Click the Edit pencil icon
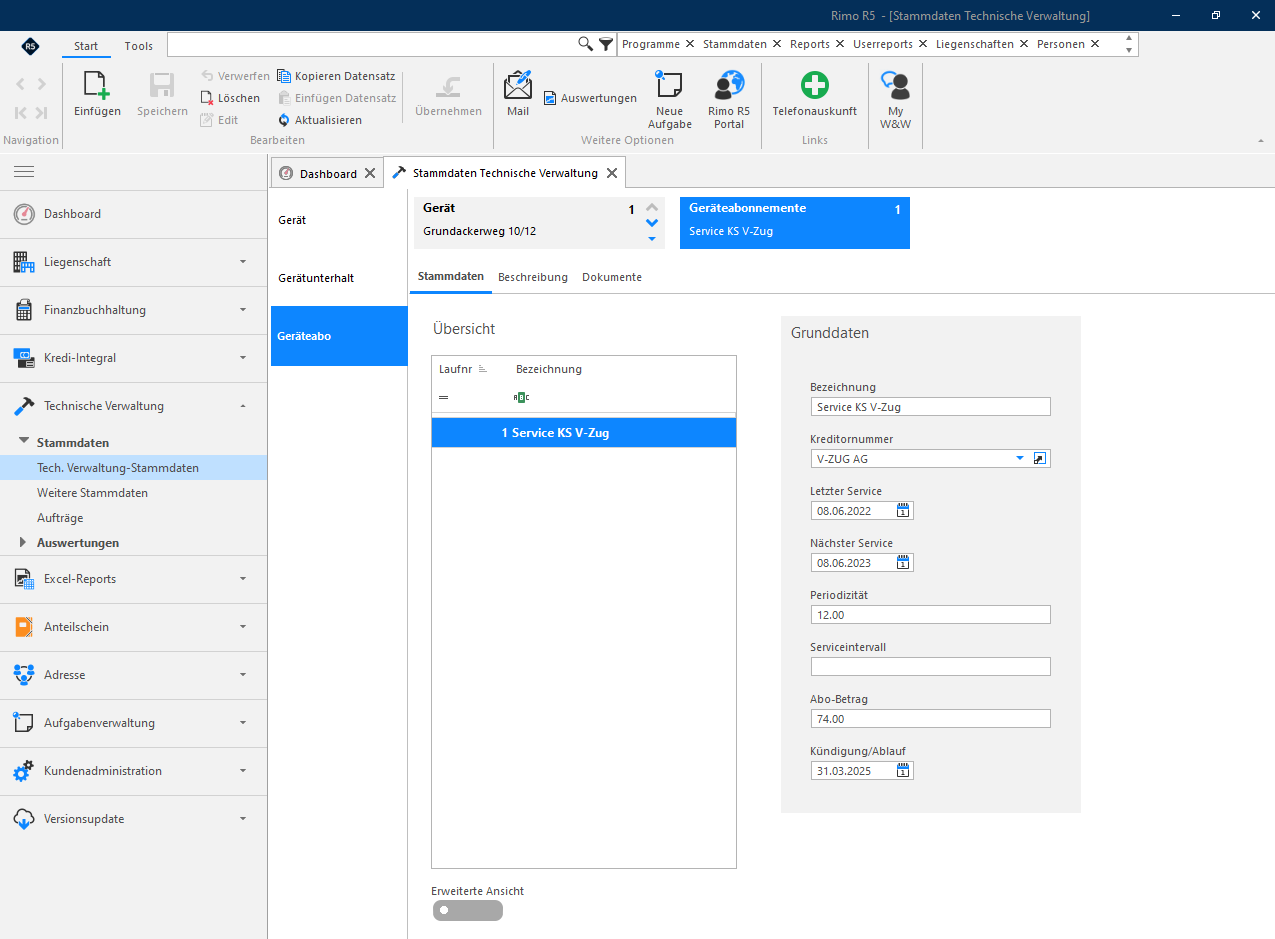Viewport: 1275px width, 939px height. [207, 120]
